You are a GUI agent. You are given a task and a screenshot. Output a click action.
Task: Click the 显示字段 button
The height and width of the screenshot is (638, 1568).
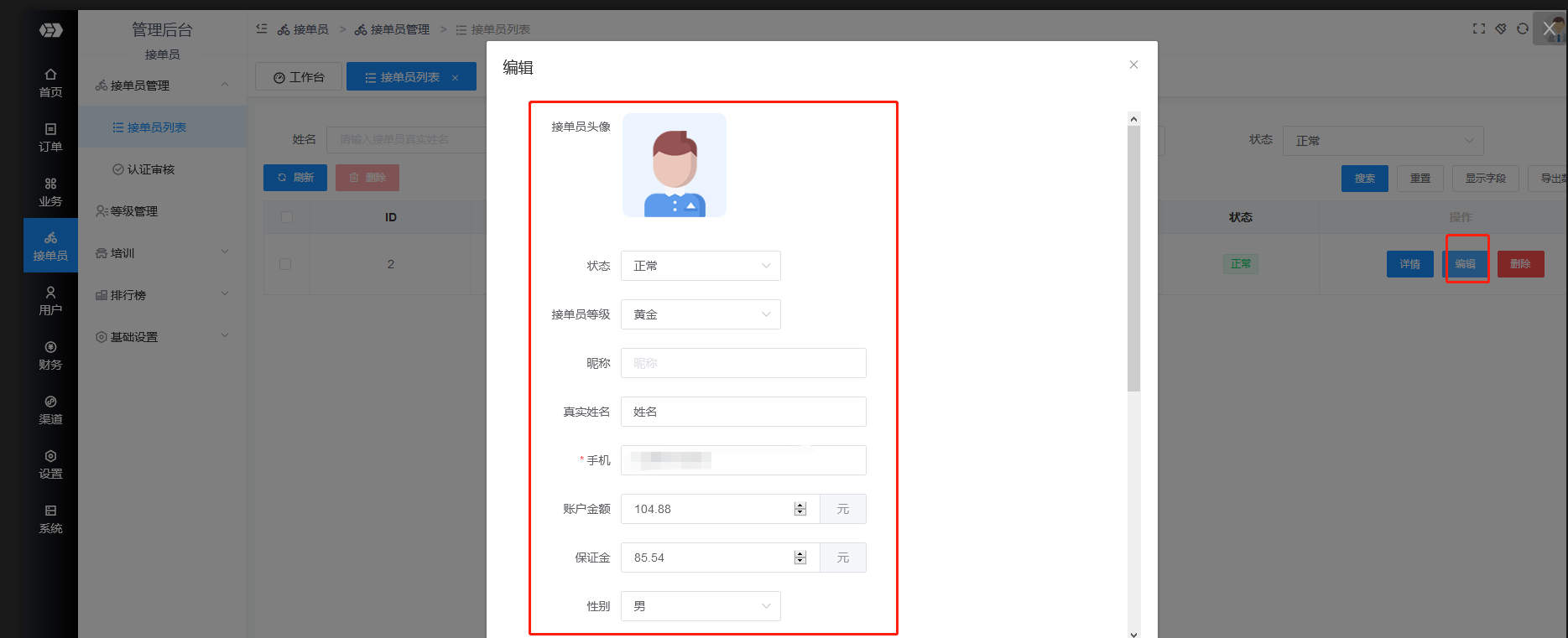pos(1486,179)
